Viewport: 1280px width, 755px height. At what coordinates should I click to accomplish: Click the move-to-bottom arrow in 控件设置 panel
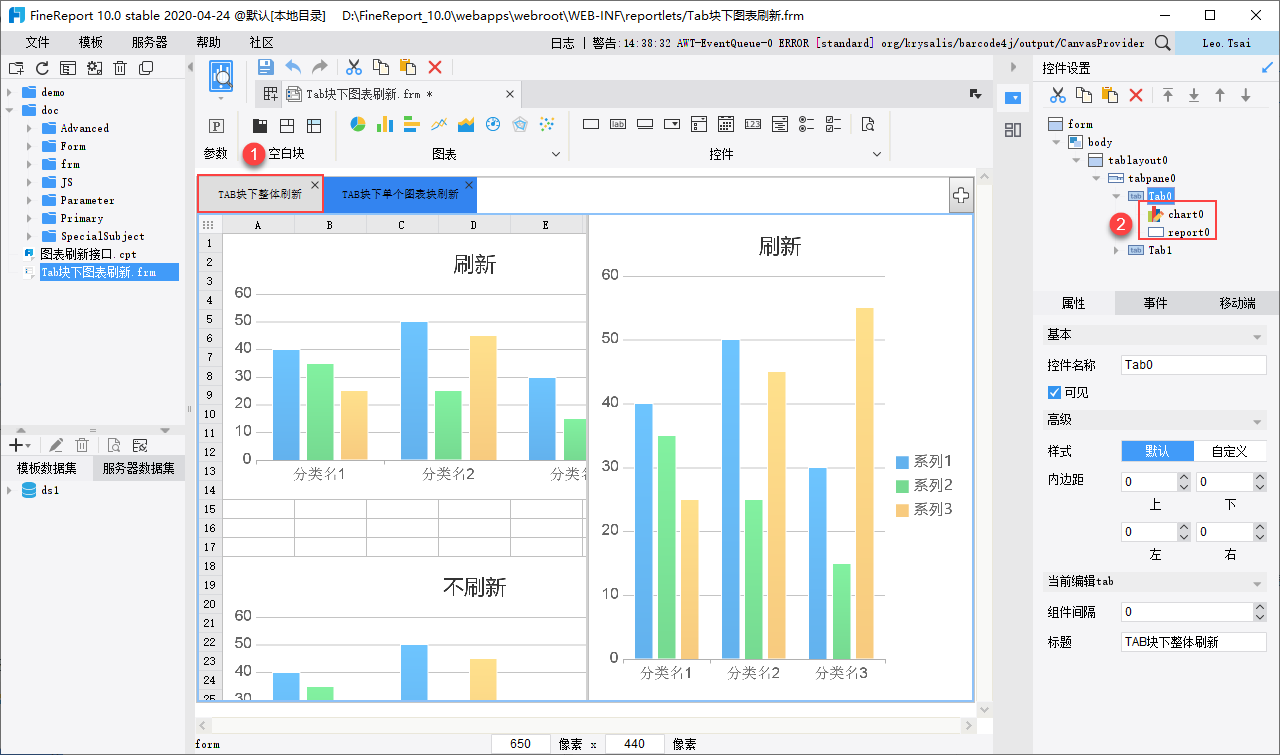pos(1194,95)
